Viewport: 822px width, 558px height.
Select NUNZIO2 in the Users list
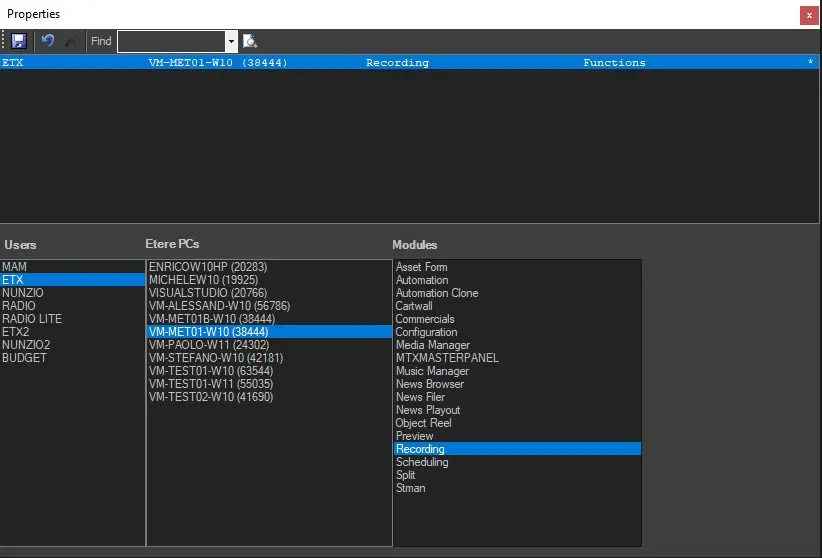(x=26, y=345)
